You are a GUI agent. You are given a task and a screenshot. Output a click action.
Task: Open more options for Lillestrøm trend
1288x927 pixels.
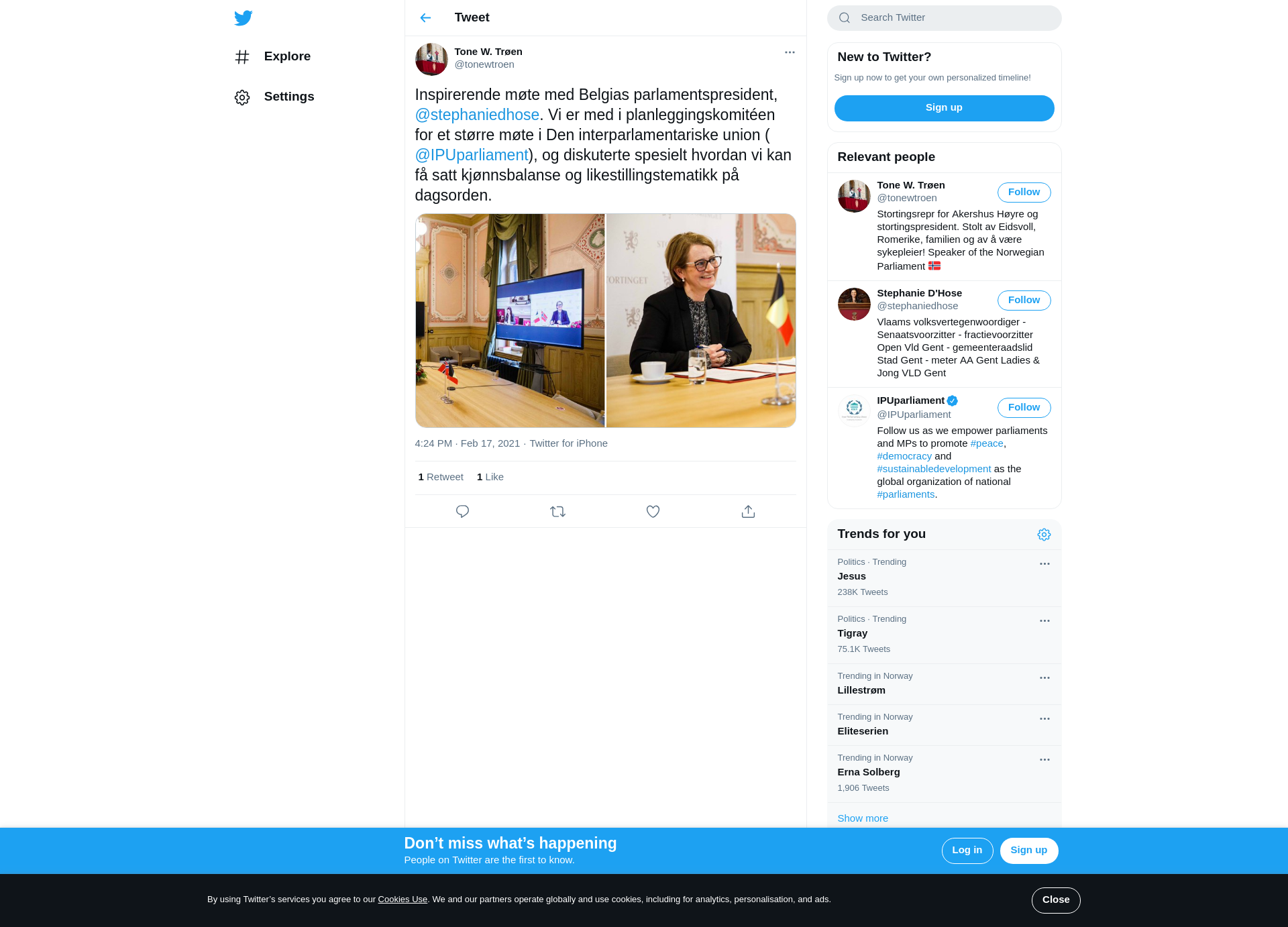tap(1044, 678)
